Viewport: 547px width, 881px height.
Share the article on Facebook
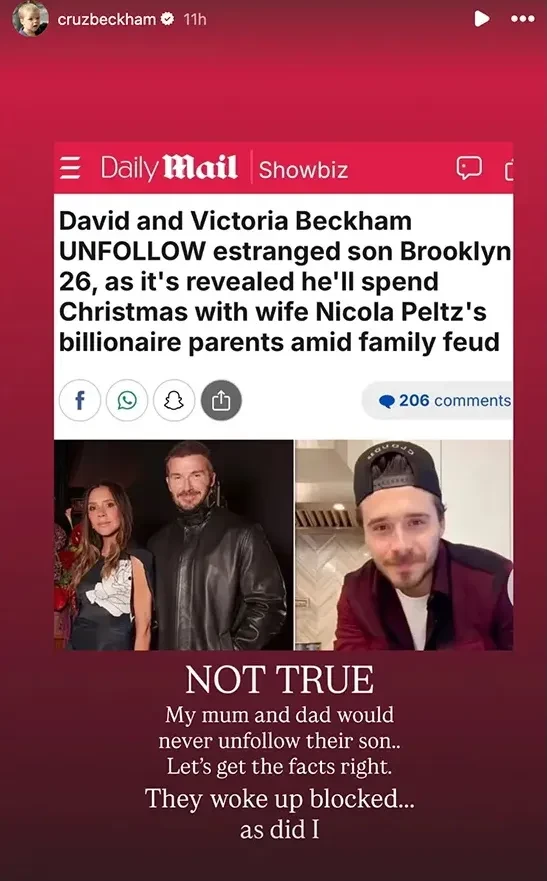(x=80, y=401)
